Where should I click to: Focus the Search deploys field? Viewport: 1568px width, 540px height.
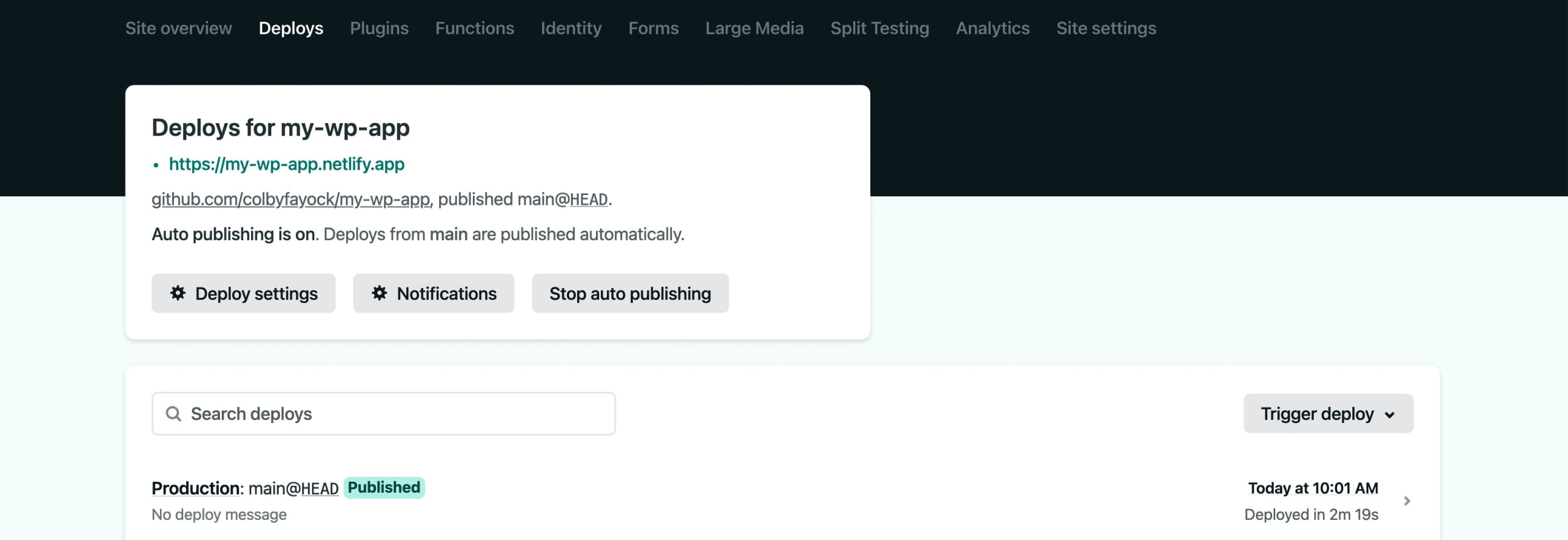pos(383,414)
